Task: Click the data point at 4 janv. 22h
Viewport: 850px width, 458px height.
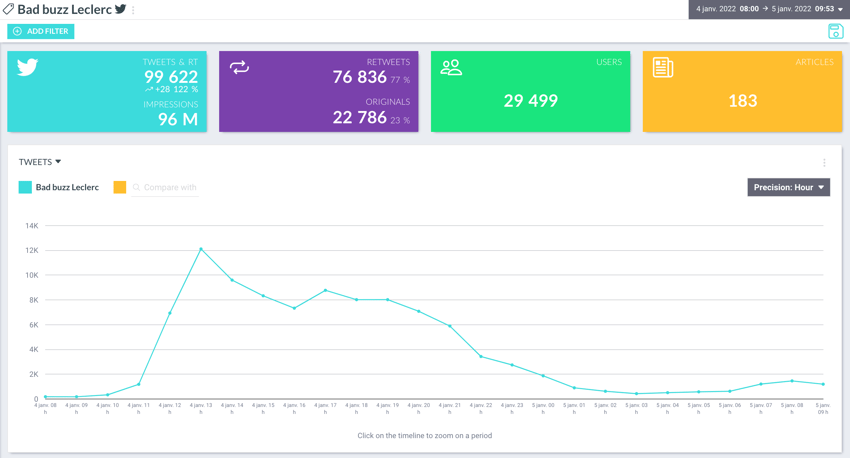Action: click(x=481, y=356)
